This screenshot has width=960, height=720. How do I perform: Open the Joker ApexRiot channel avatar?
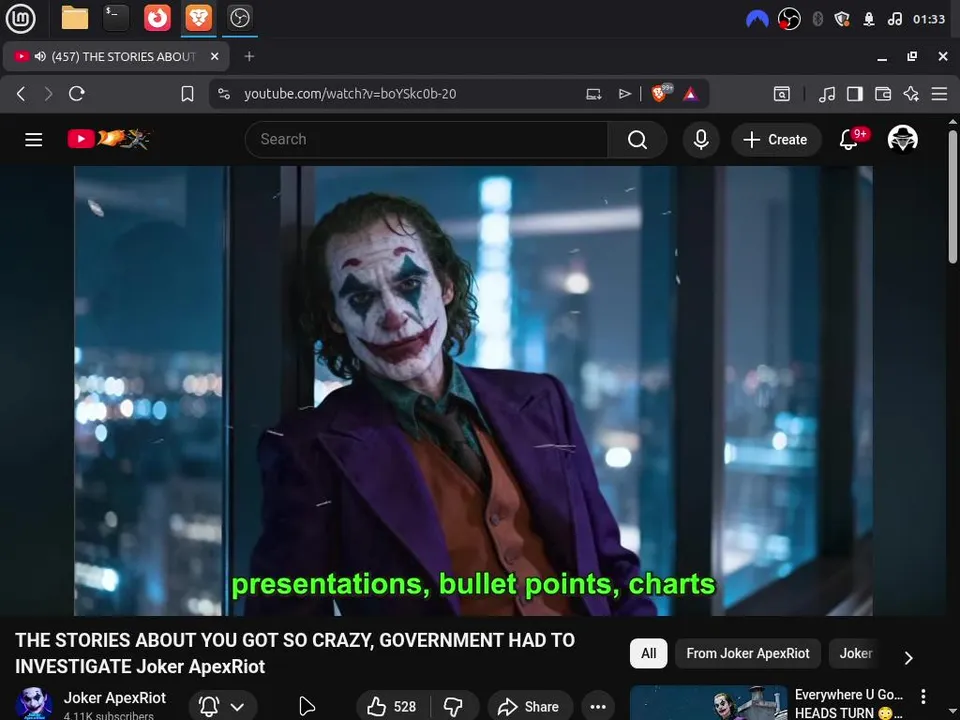pos(34,704)
